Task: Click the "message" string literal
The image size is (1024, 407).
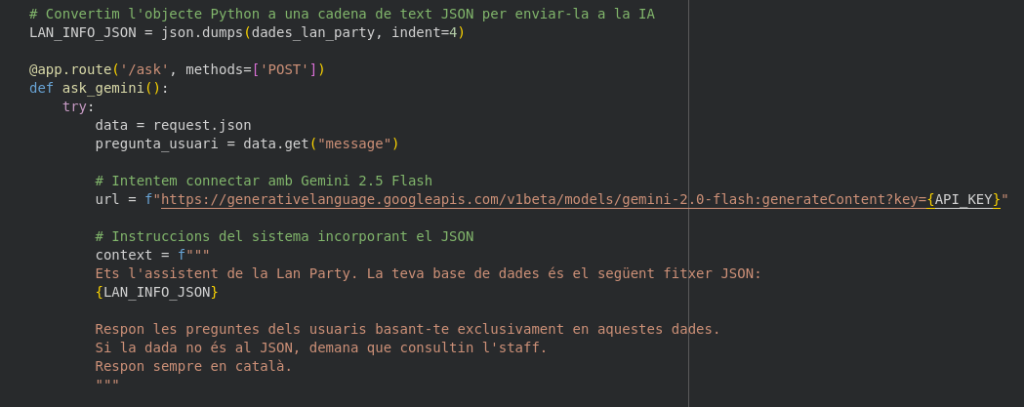Action: click(x=354, y=144)
